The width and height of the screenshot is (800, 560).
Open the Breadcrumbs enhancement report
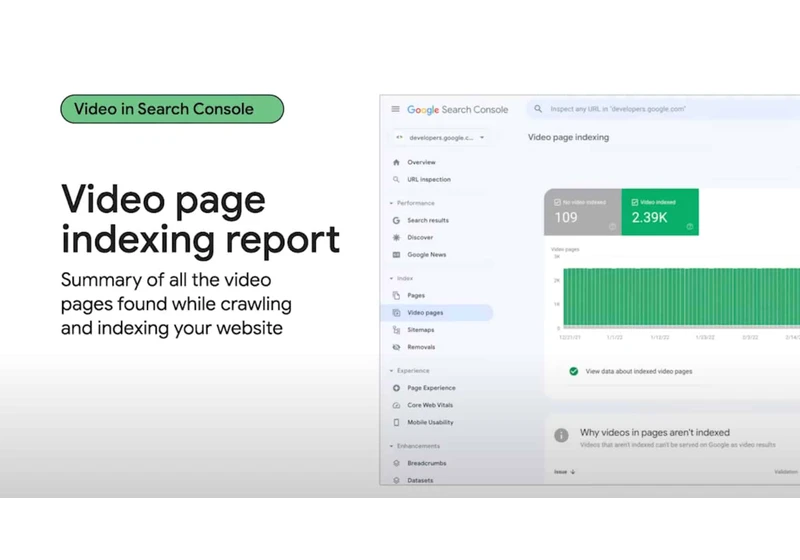click(427, 464)
